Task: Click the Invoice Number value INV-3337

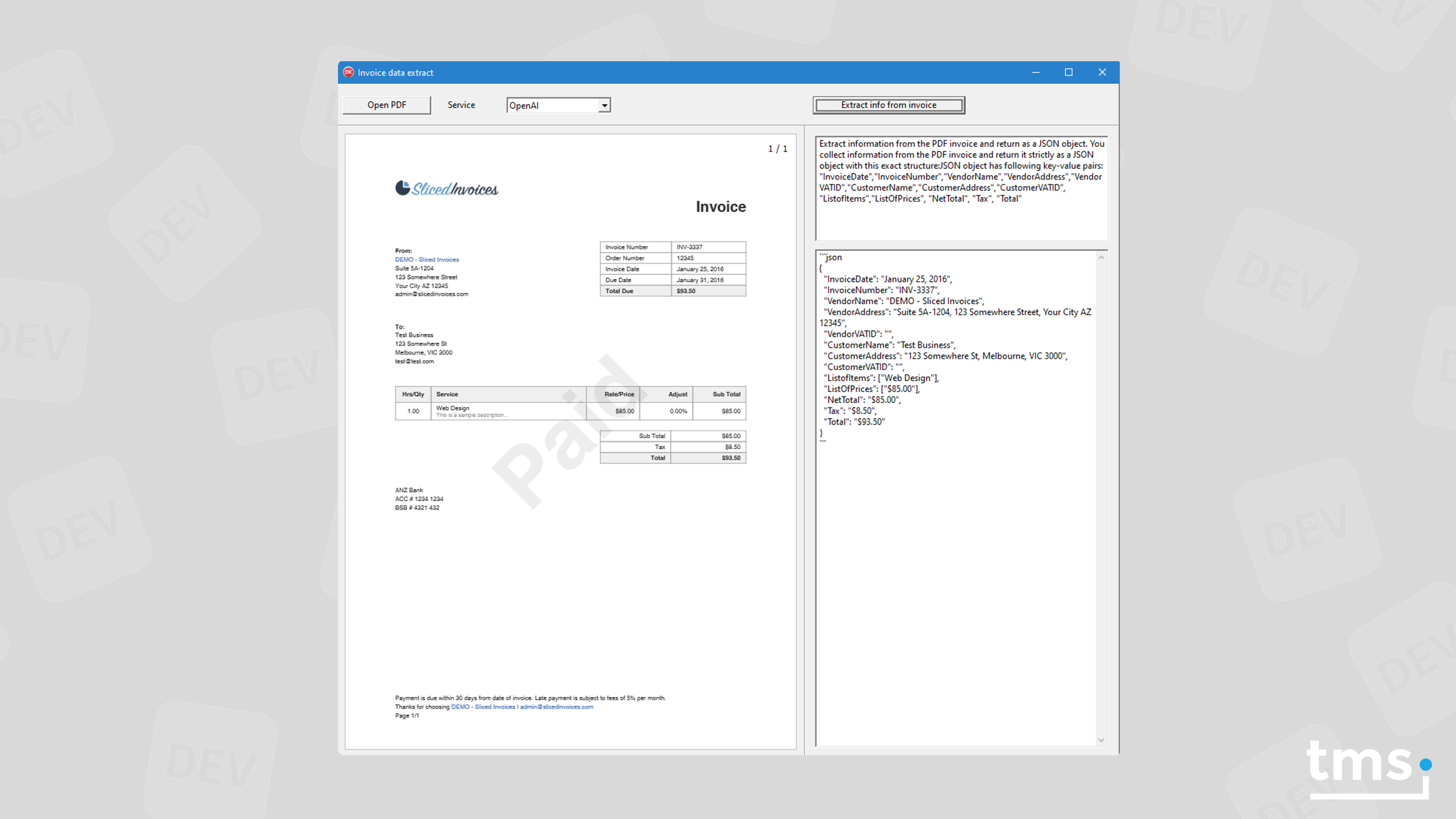Action: (690, 247)
